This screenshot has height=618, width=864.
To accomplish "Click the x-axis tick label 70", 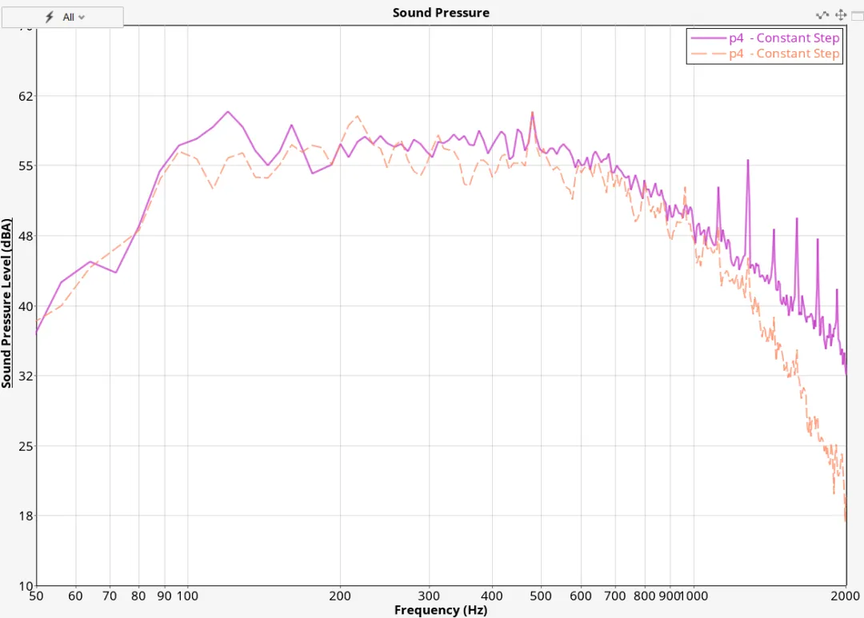I will [x=110, y=596].
